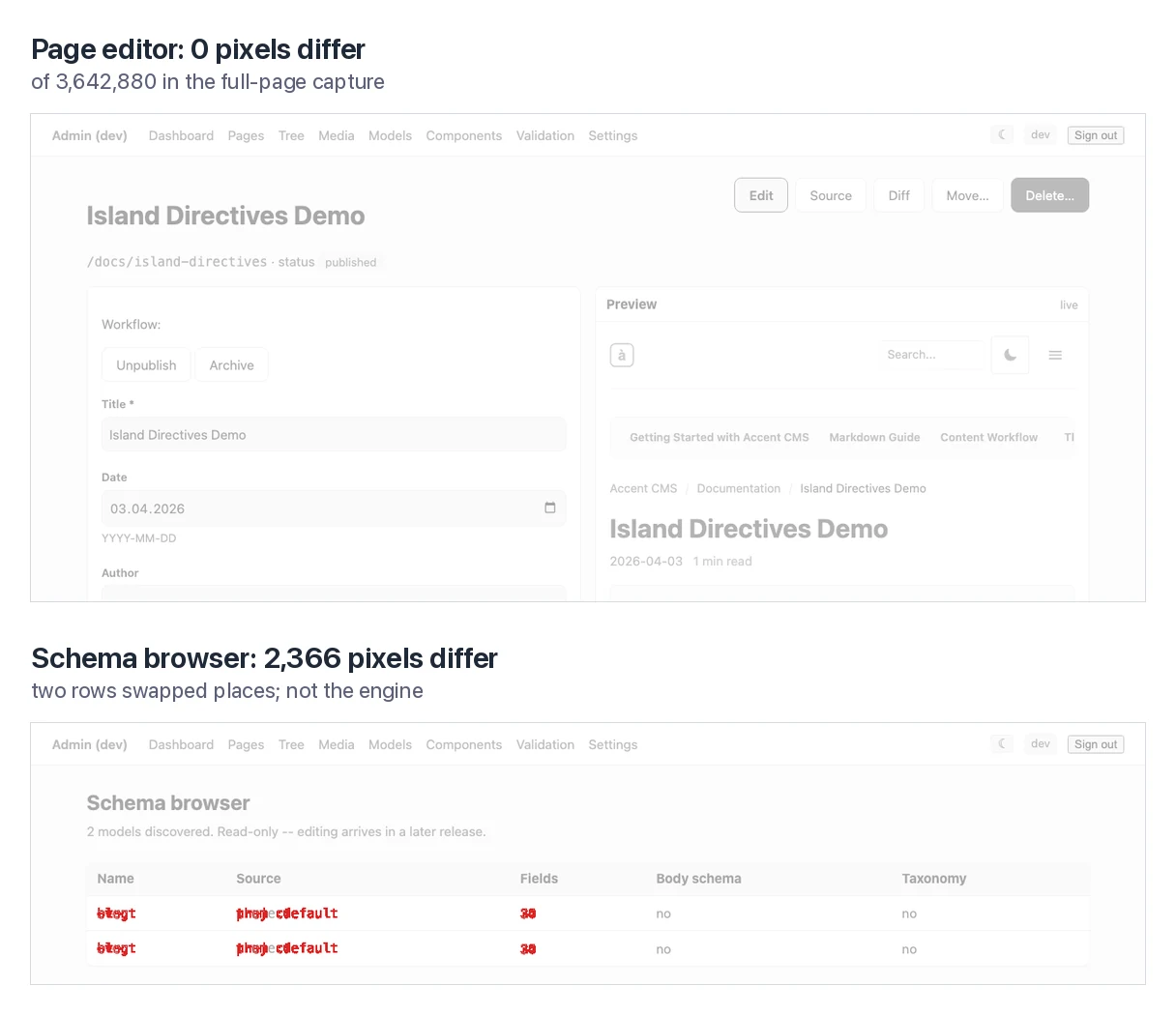Image resolution: width=1176 pixels, height=1015 pixels.
Task: Click the dev badge in Page editor header
Action: coord(1041,135)
